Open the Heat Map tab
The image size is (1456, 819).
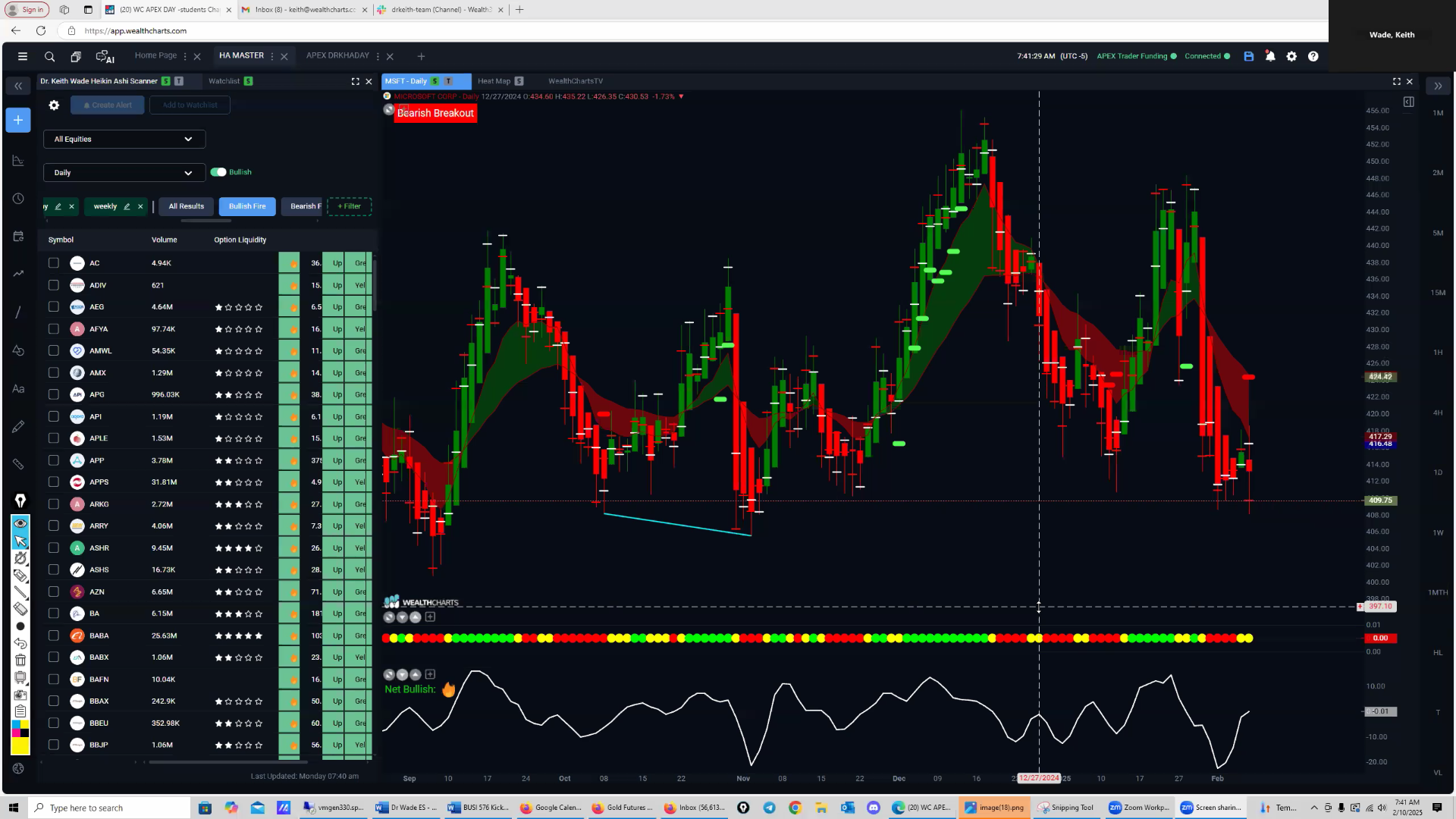(494, 81)
